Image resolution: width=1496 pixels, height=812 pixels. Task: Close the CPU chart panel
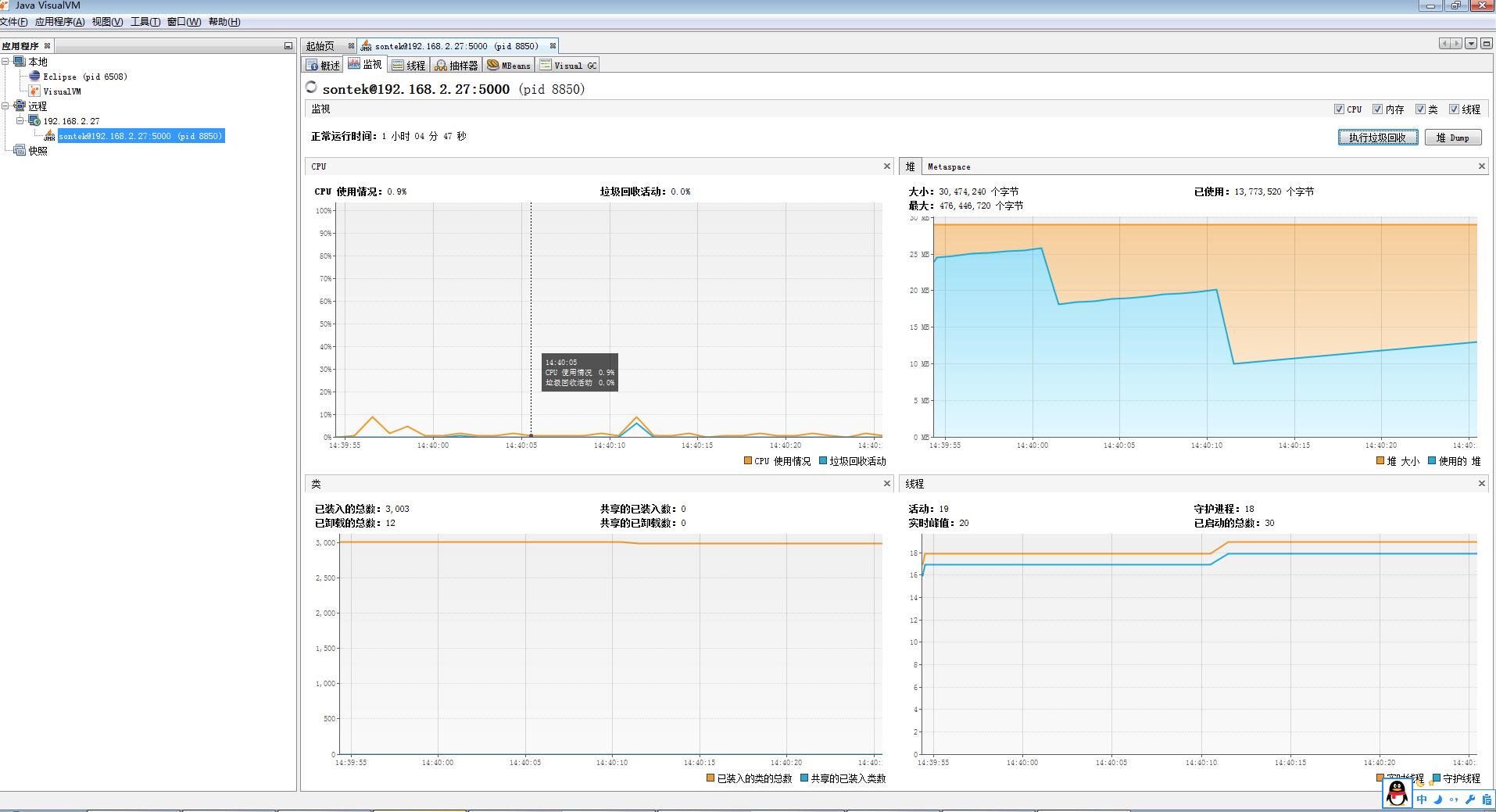[x=887, y=166]
